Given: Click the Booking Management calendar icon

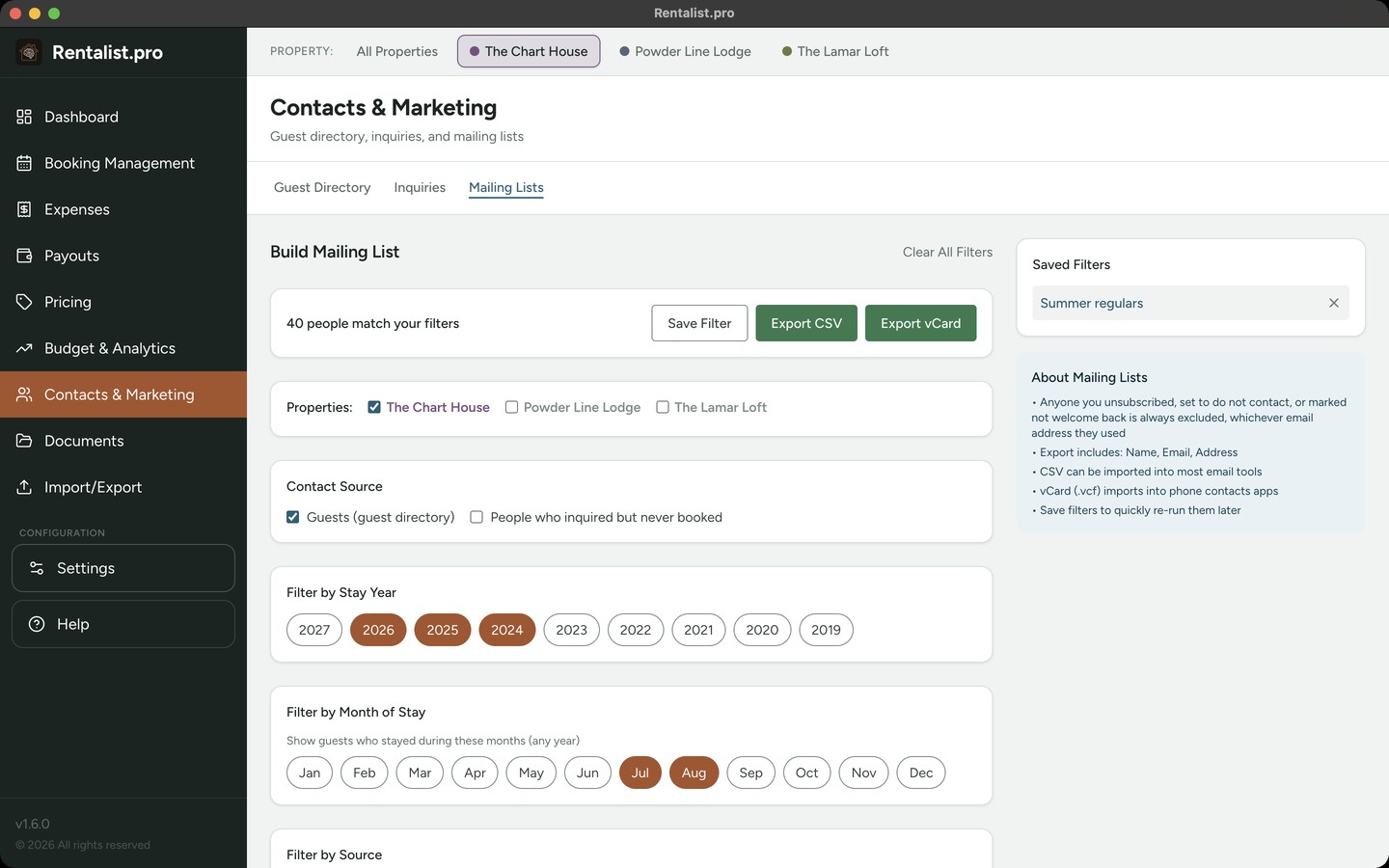Looking at the screenshot, I should point(24,163).
